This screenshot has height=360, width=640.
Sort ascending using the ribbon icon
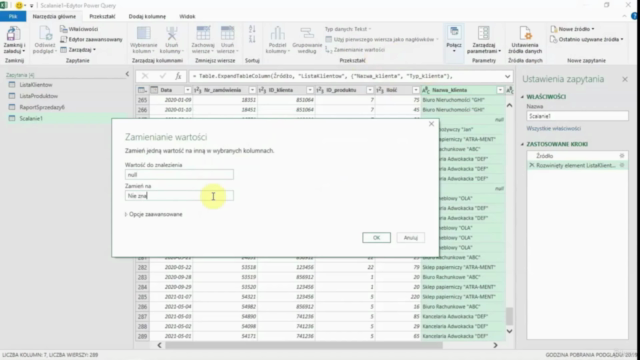pos(252,29)
